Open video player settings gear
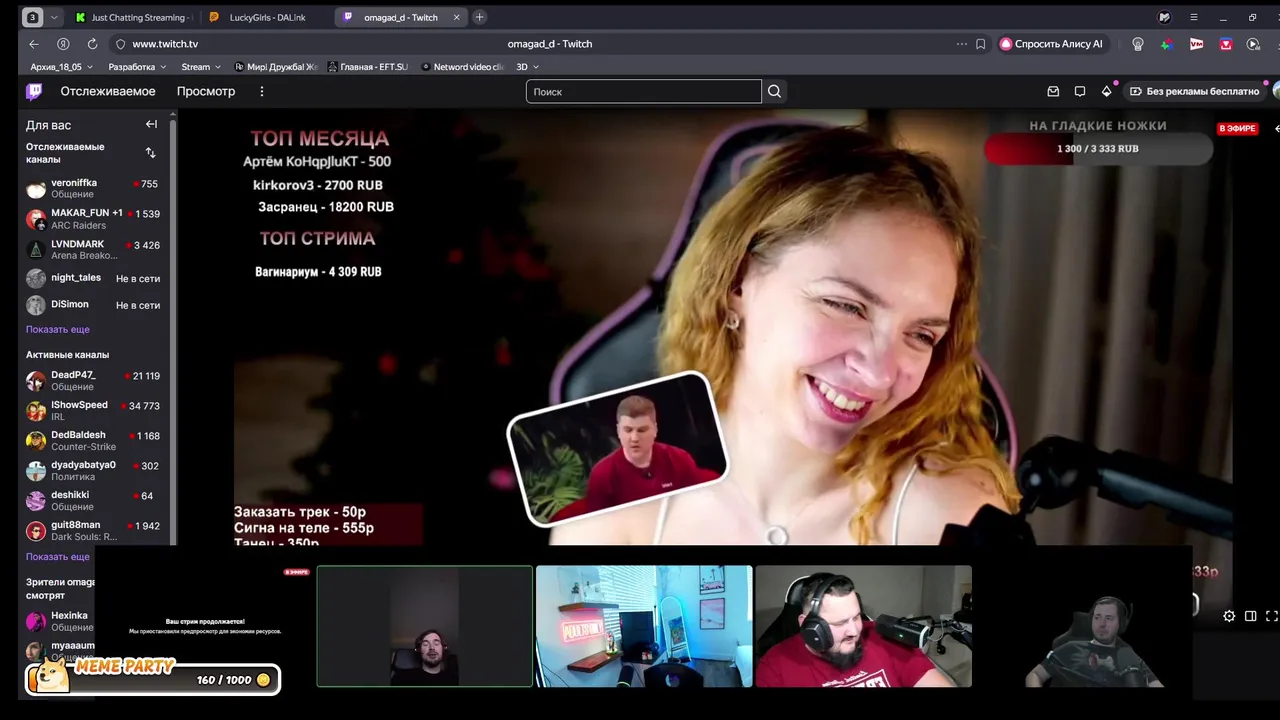This screenshot has height=720, width=1280. pos(1229,616)
